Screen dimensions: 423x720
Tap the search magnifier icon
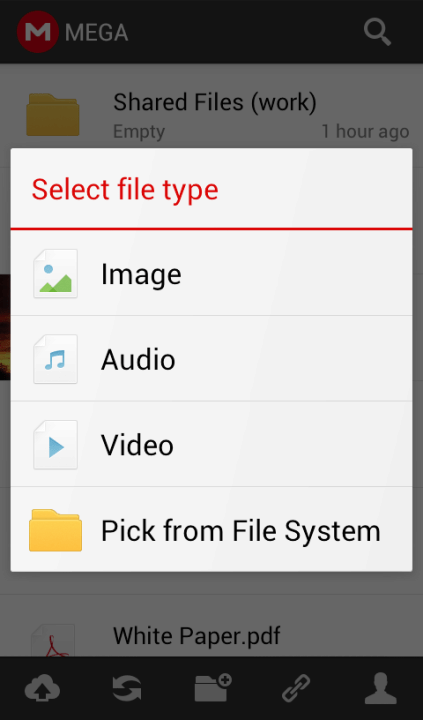coord(377,32)
